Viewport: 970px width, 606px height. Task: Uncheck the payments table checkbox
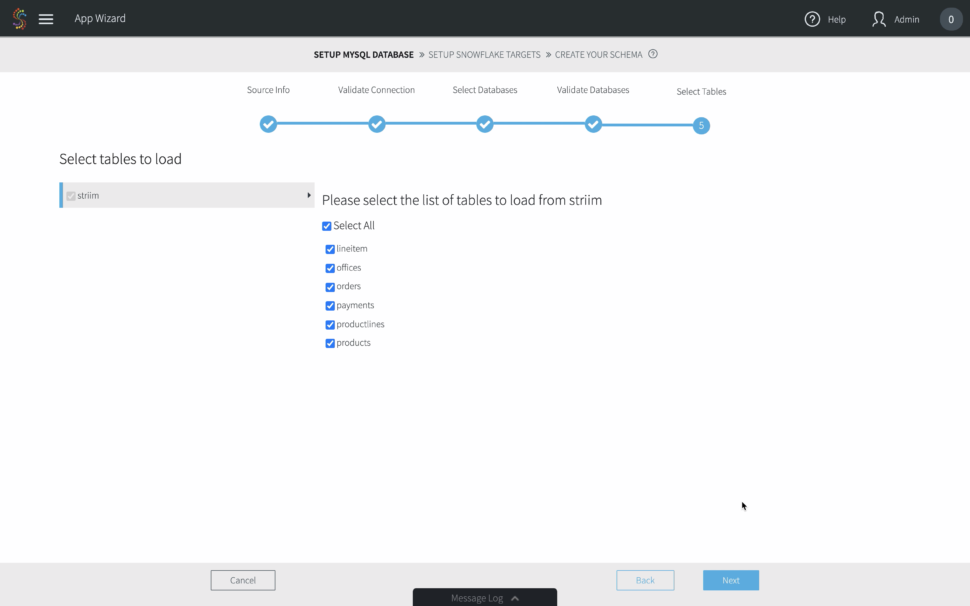(330, 305)
